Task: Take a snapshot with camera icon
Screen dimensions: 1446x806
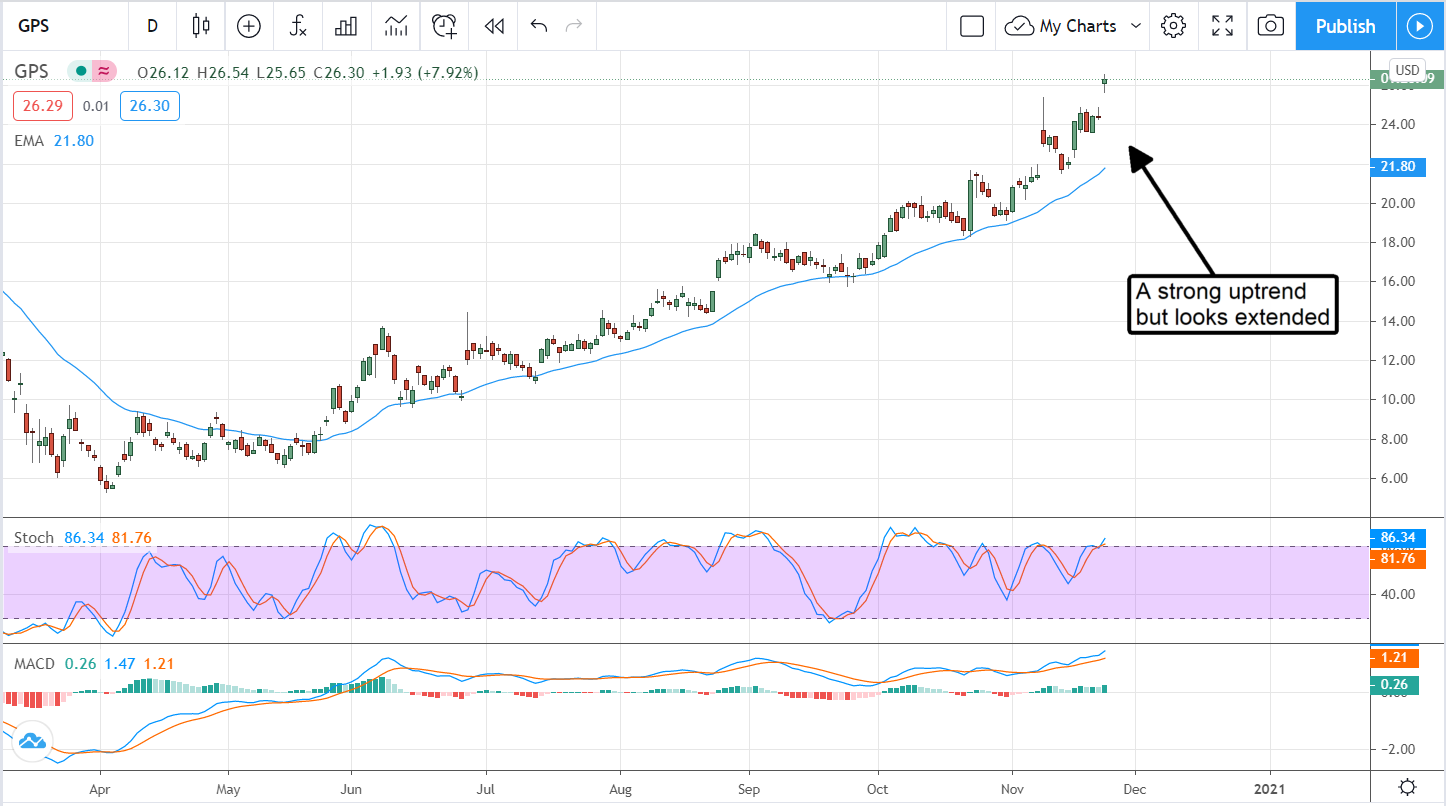Action: click(1270, 26)
